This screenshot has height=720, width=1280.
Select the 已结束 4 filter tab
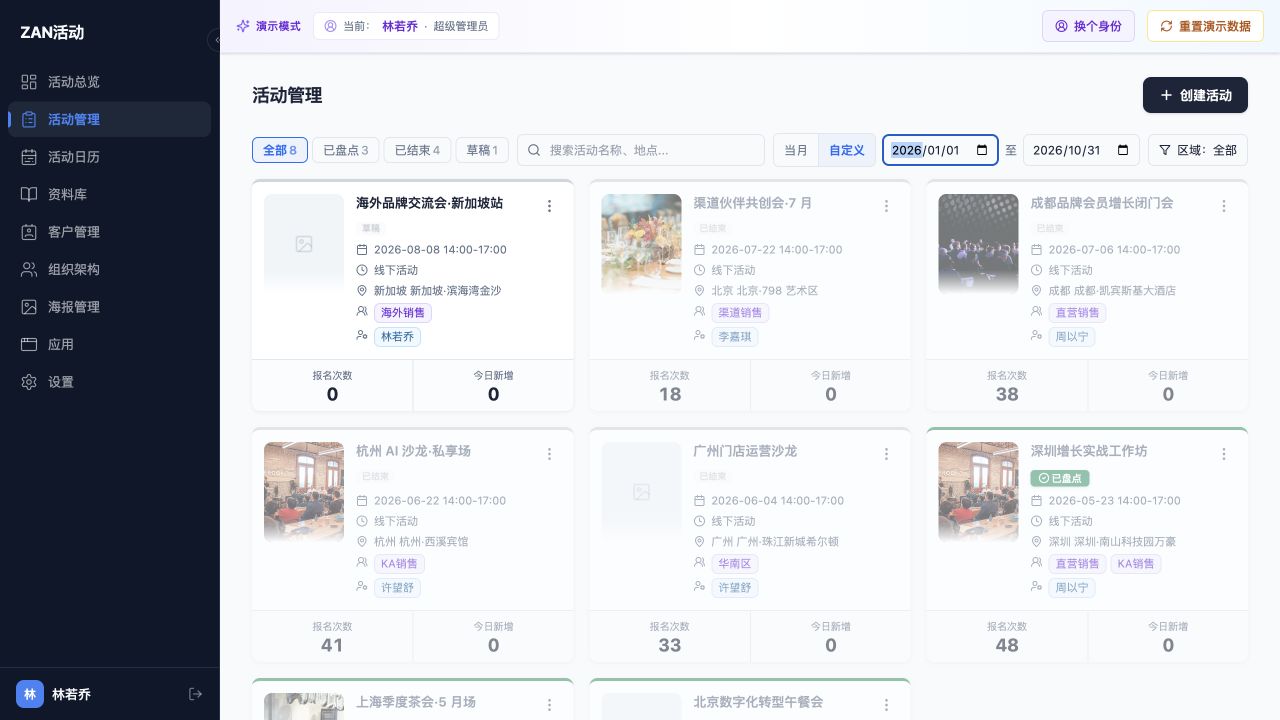418,150
